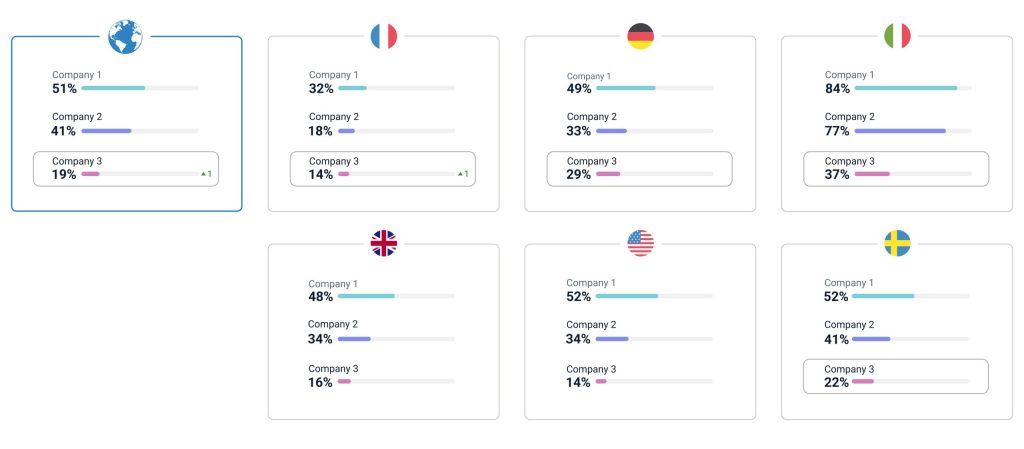Click the Italy flag icon
Image resolution: width=1024 pixels, height=449 pixels.
click(897, 37)
